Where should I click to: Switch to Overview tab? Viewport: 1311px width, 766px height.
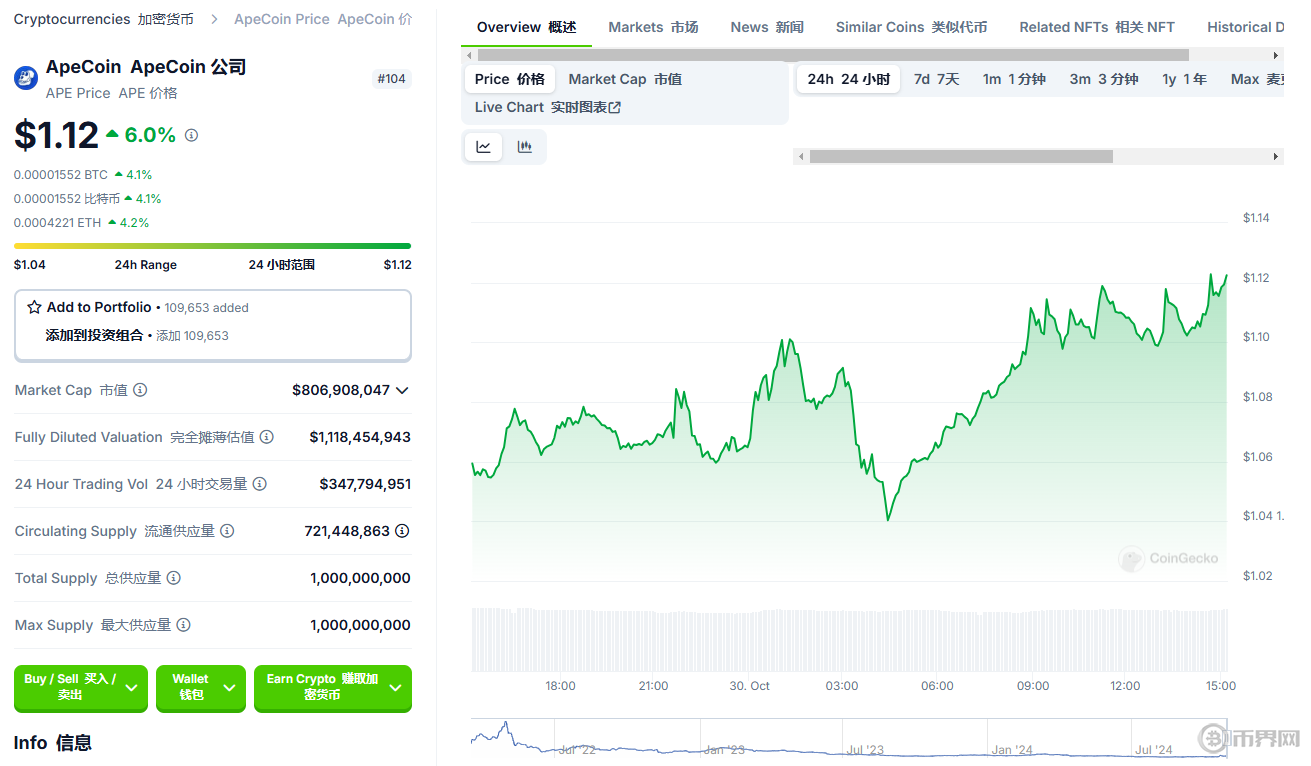point(526,27)
